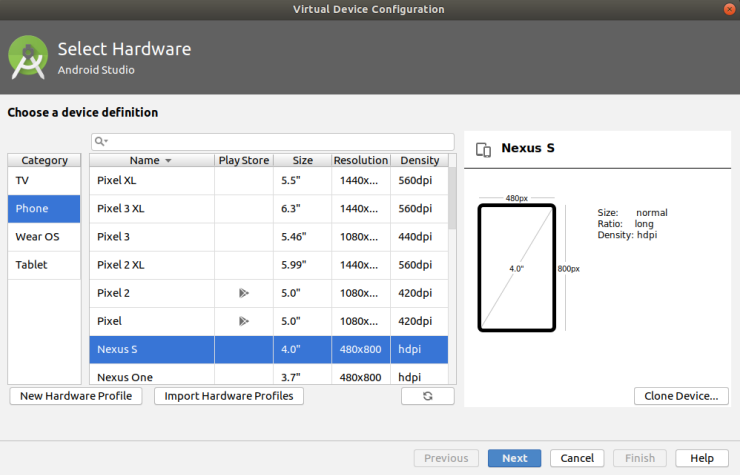Sort by the Name column header
The width and height of the screenshot is (740, 475).
click(x=151, y=161)
